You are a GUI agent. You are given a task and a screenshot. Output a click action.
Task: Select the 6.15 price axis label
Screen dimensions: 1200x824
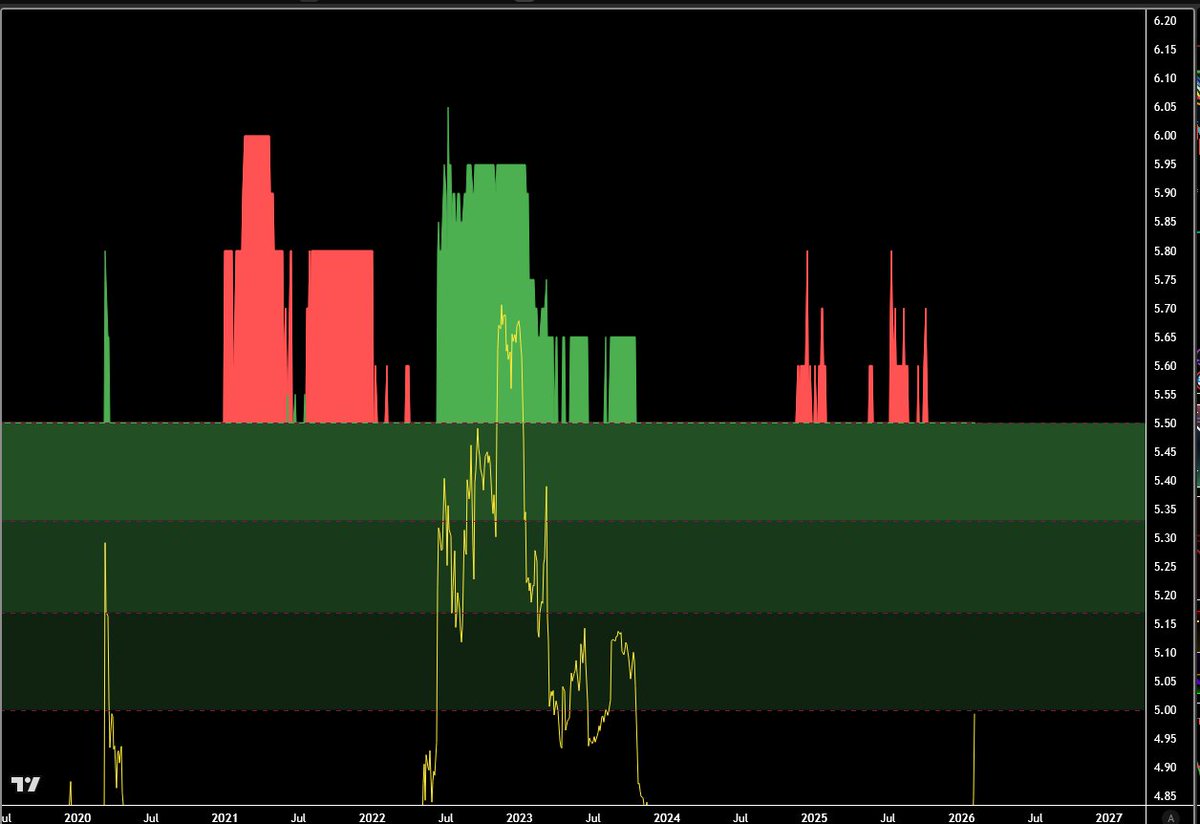pos(1163,49)
